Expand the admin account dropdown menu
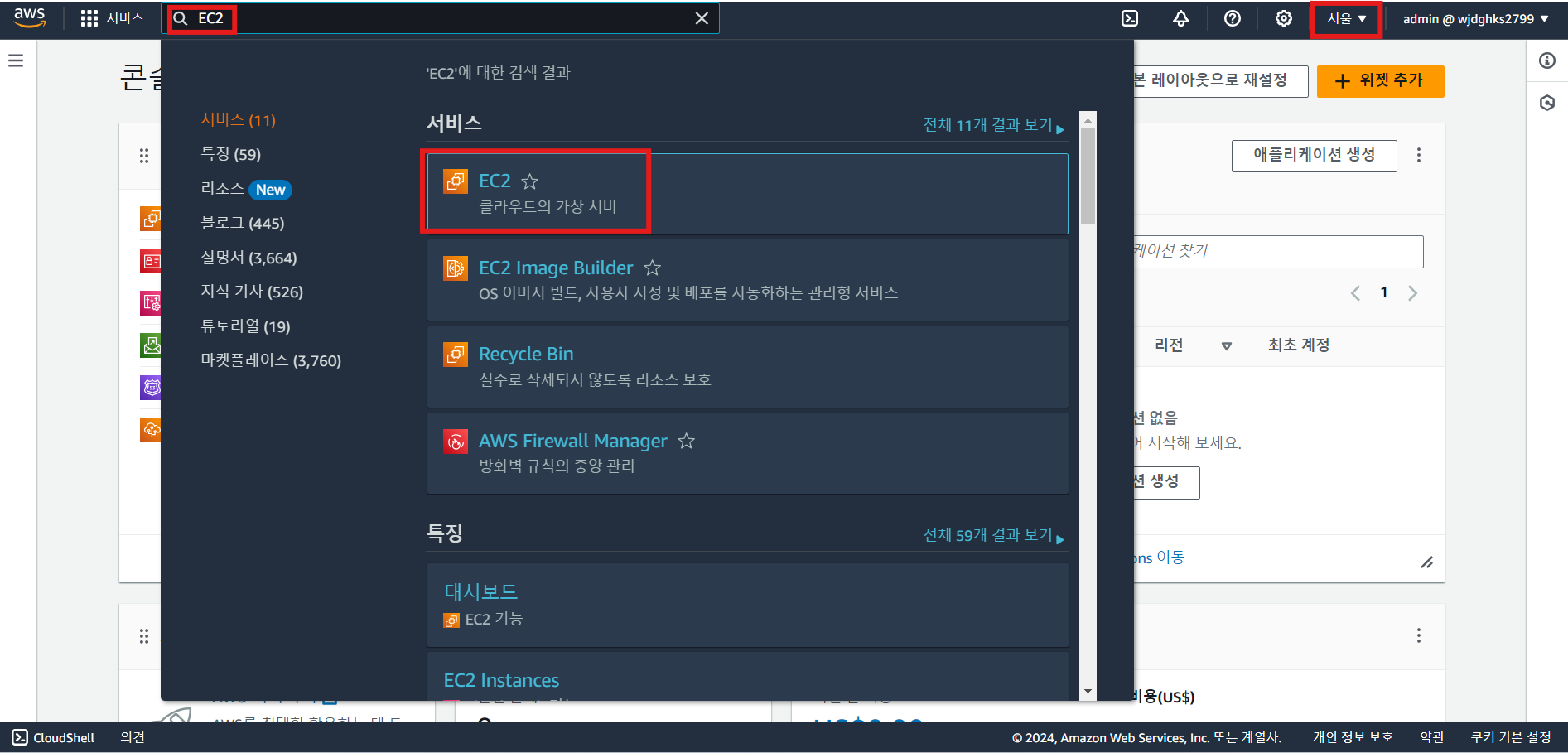1568x753 pixels. pos(1475,18)
